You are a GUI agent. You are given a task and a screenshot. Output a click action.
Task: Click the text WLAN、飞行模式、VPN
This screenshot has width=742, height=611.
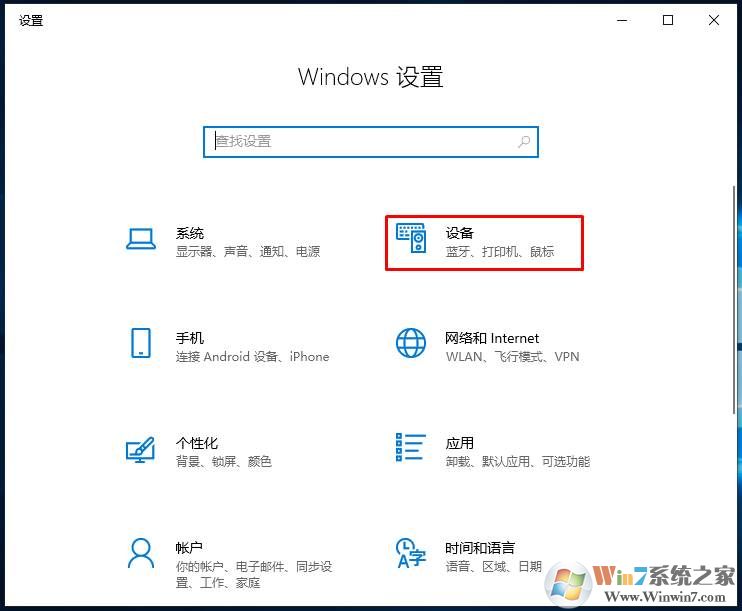click(512, 356)
